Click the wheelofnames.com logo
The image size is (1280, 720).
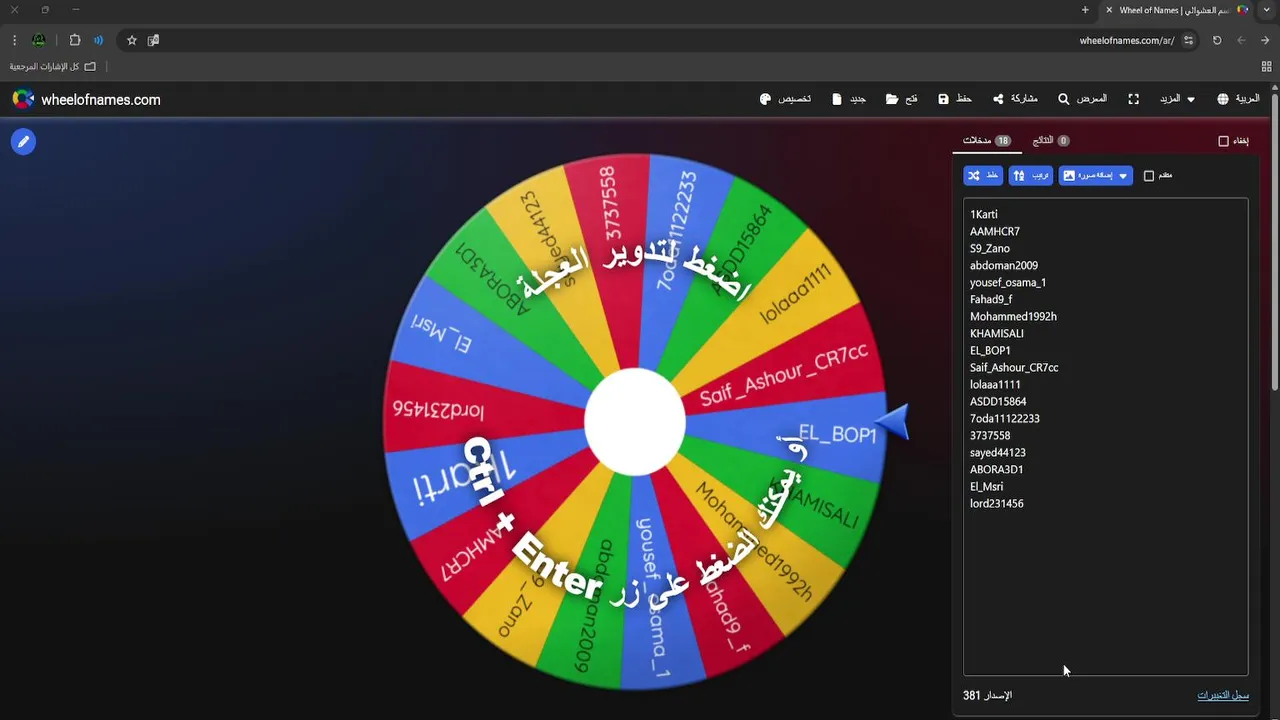coord(86,99)
